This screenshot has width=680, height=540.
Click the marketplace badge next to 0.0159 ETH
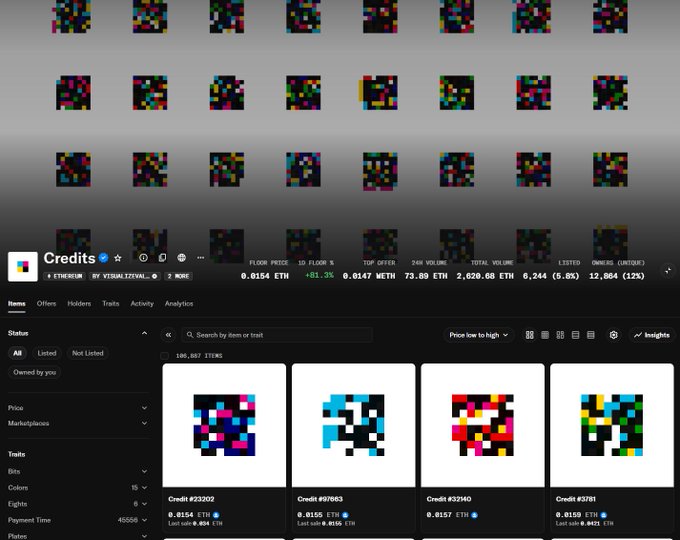[604, 515]
